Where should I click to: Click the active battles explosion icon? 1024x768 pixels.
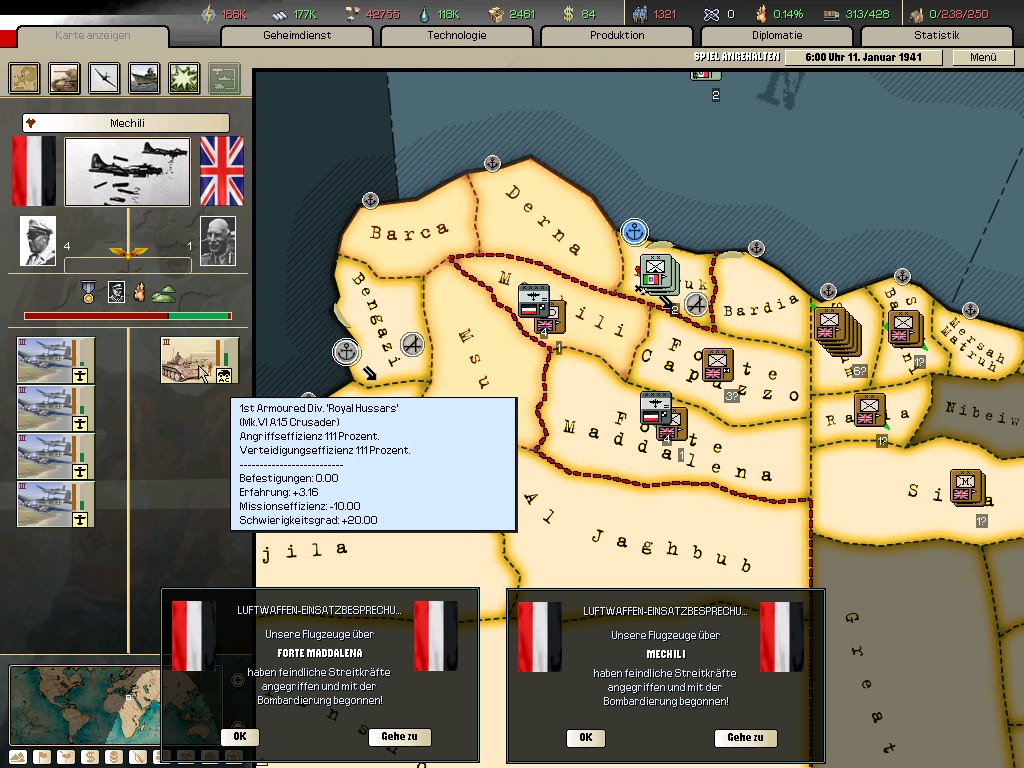click(184, 78)
